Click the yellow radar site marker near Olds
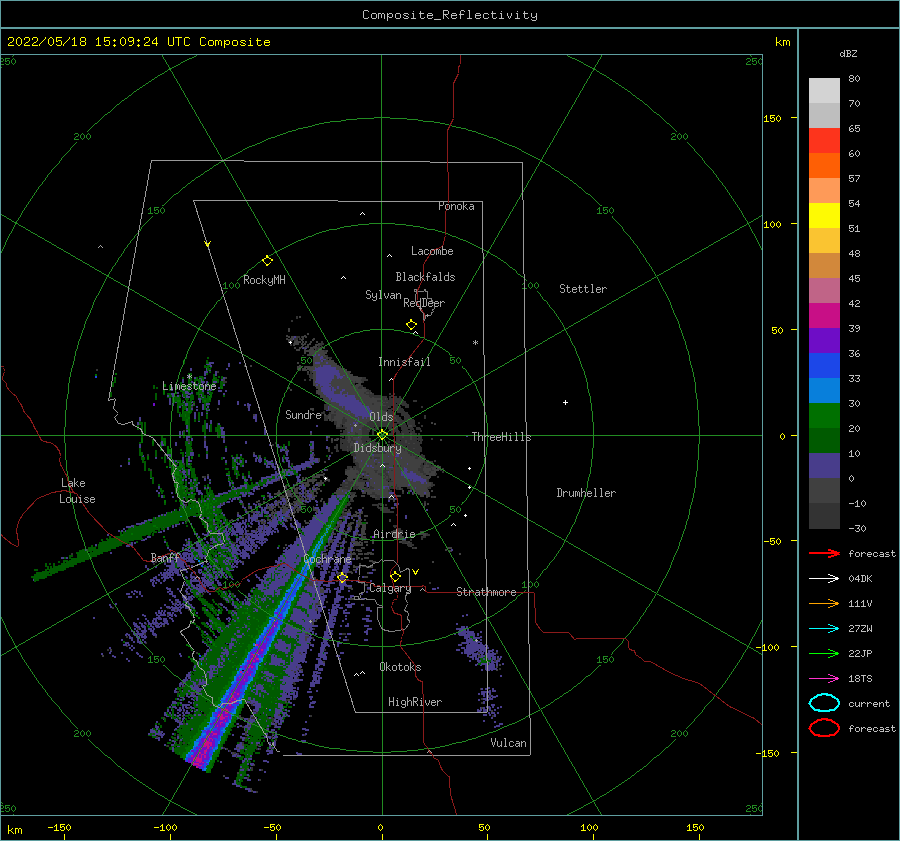 click(x=382, y=435)
